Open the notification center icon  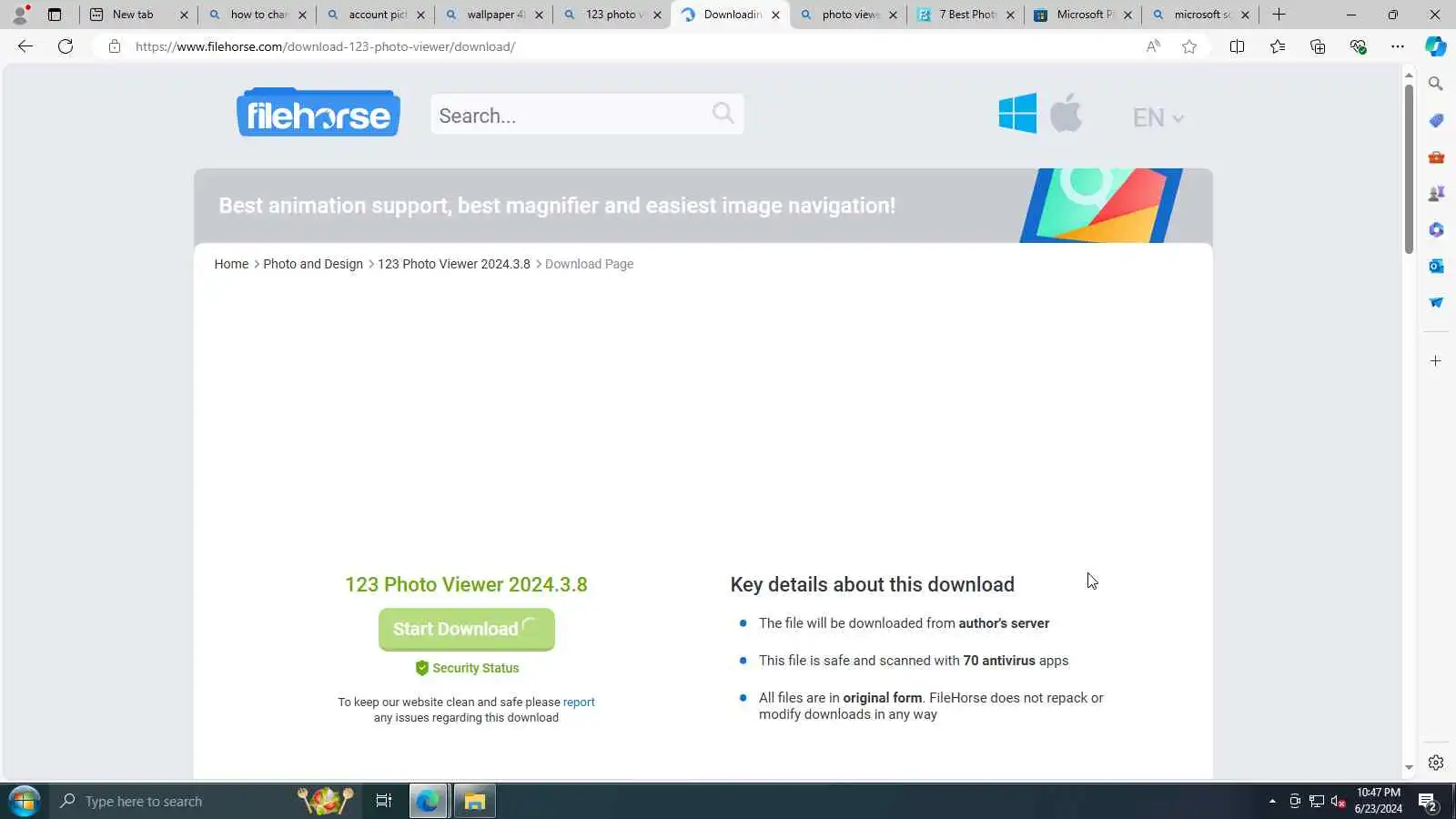click(1428, 802)
